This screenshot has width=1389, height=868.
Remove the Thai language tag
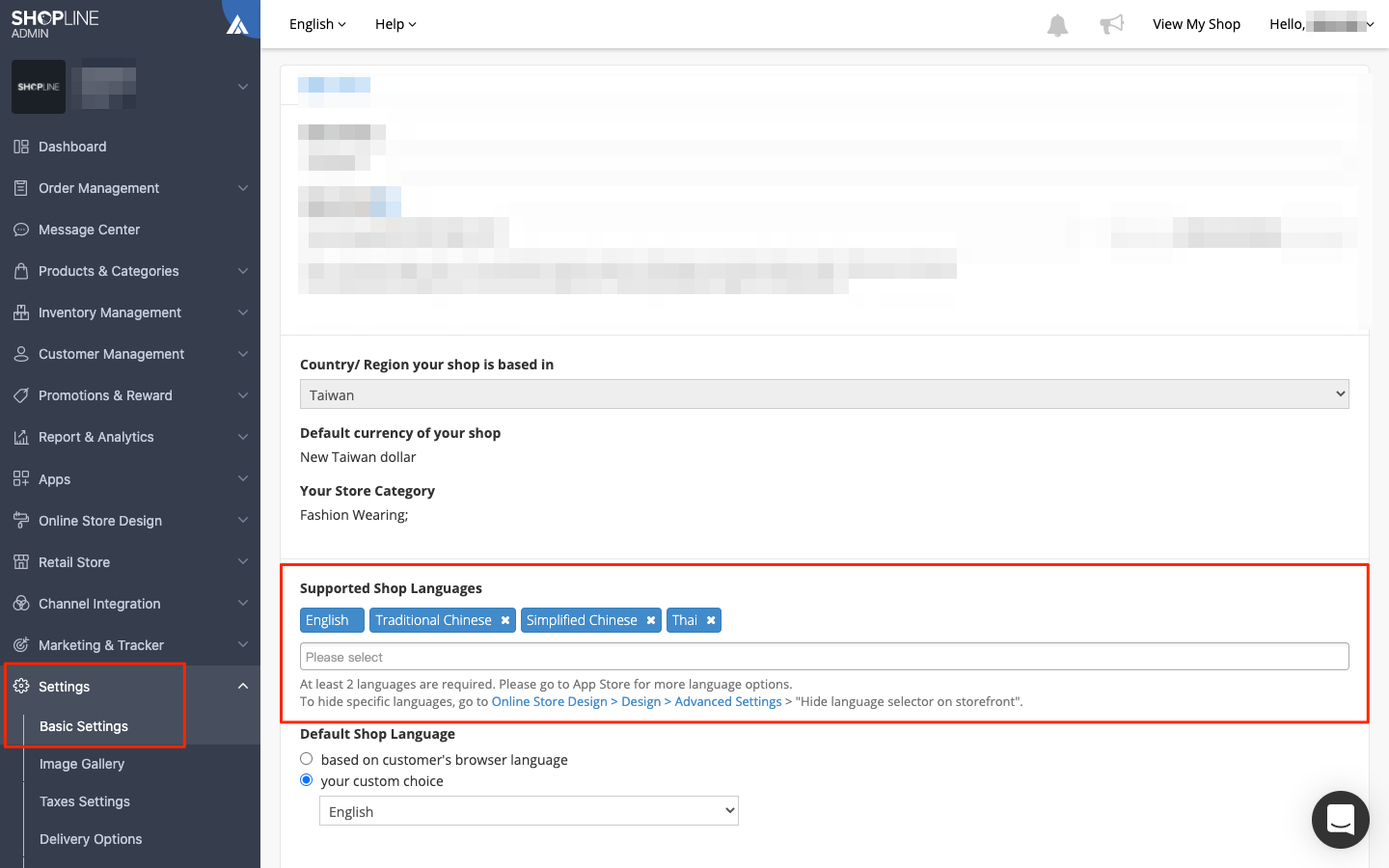(711, 620)
